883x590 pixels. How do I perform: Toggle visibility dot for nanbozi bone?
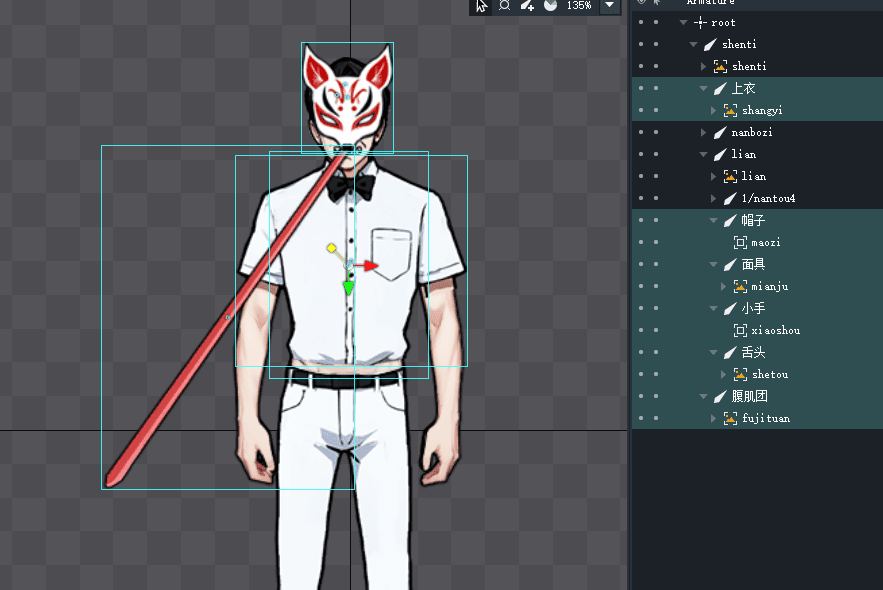tap(640, 132)
